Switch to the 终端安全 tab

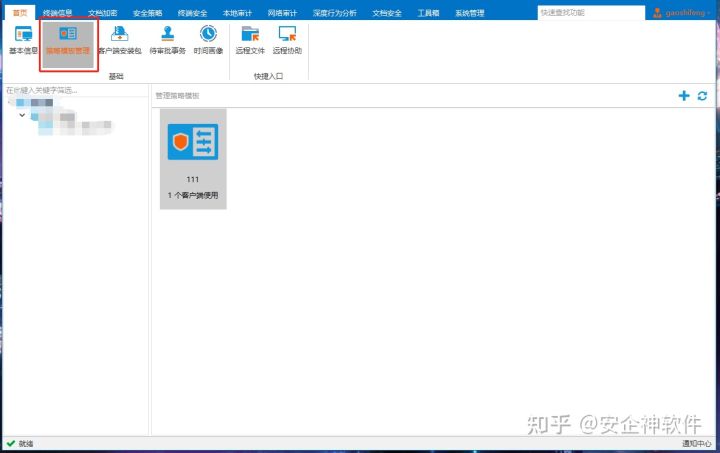192,13
